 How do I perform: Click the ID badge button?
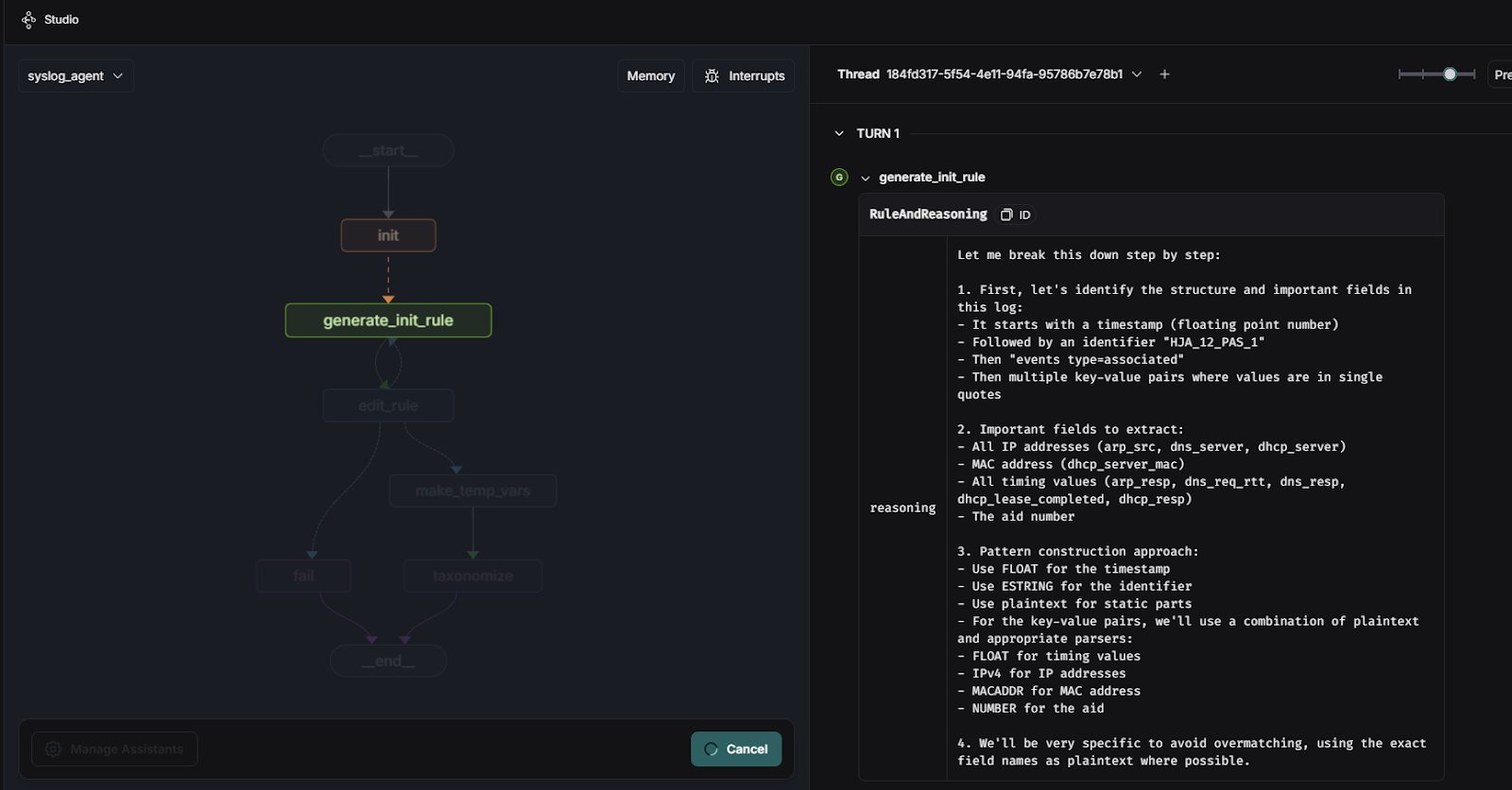(x=1016, y=215)
